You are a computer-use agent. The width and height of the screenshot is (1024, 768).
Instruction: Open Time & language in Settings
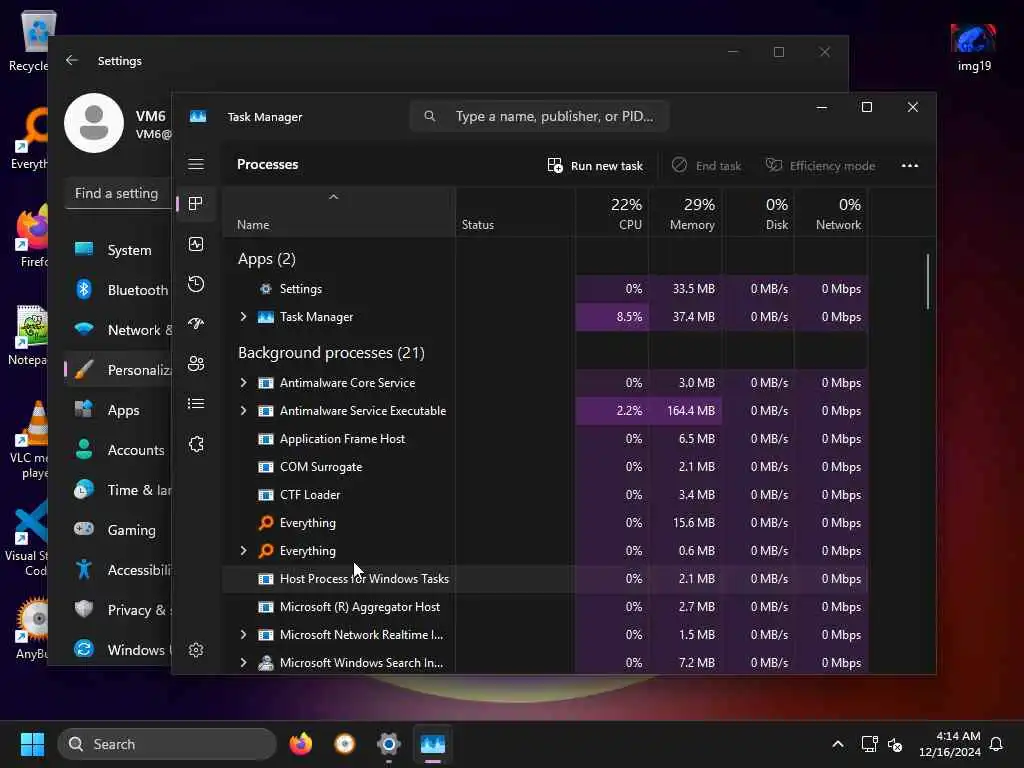coord(118,490)
